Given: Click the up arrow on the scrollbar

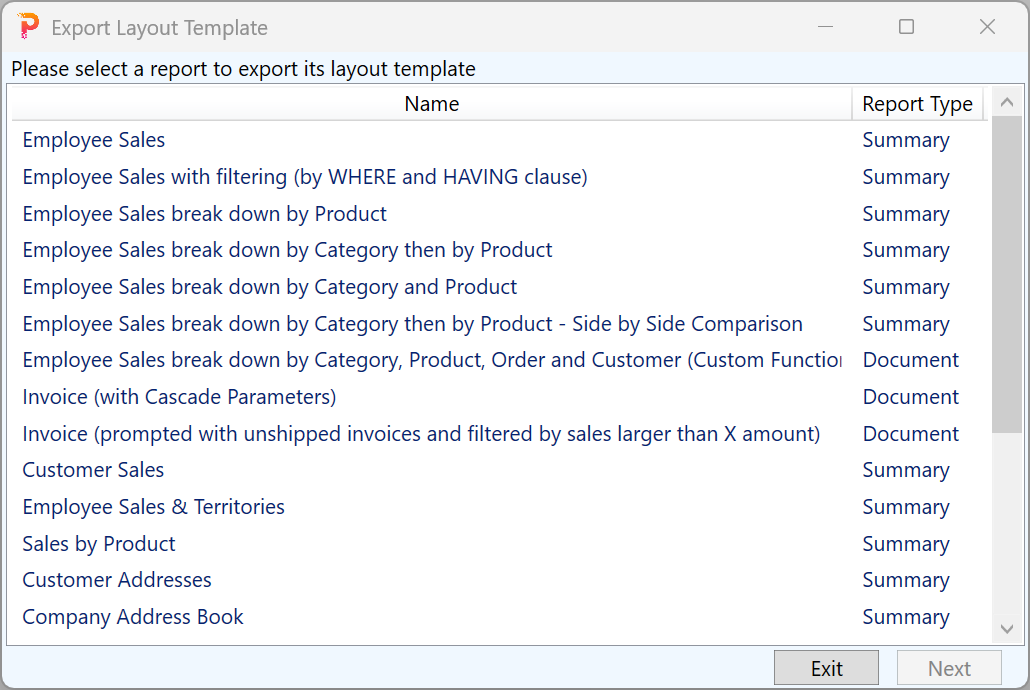Looking at the screenshot, I should 1007,101.
